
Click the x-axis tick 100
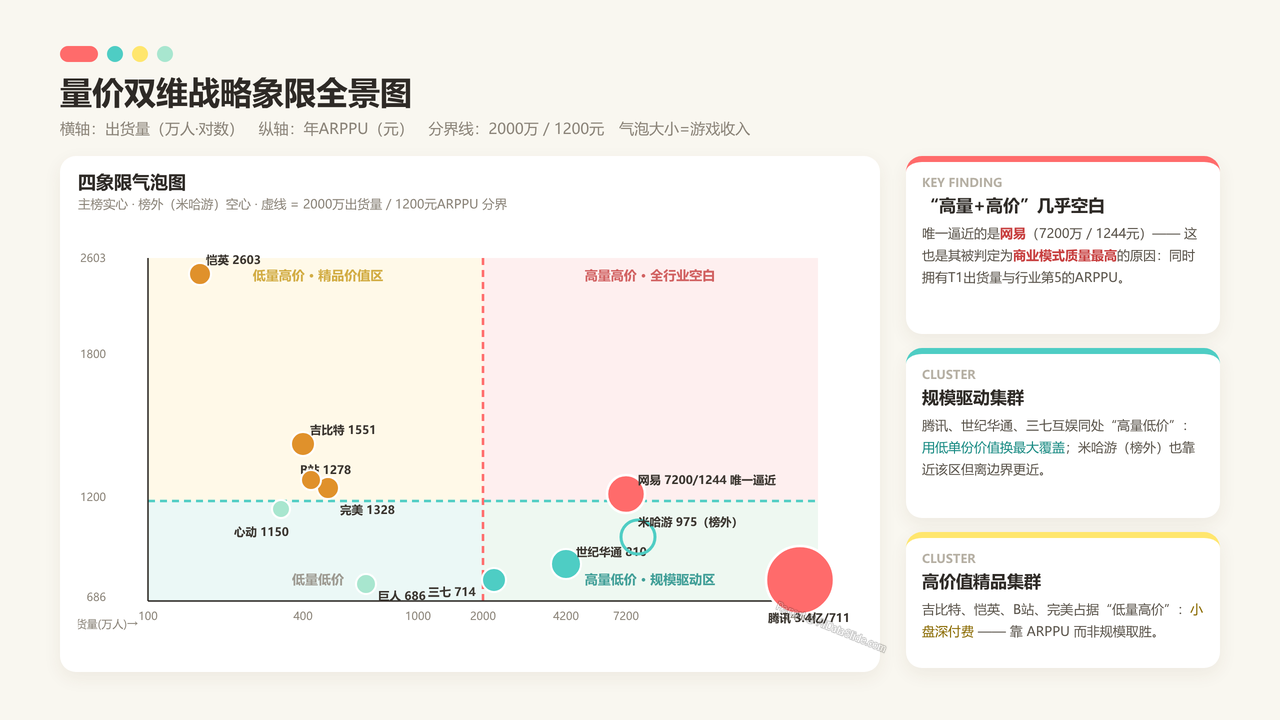click(148, 616)
